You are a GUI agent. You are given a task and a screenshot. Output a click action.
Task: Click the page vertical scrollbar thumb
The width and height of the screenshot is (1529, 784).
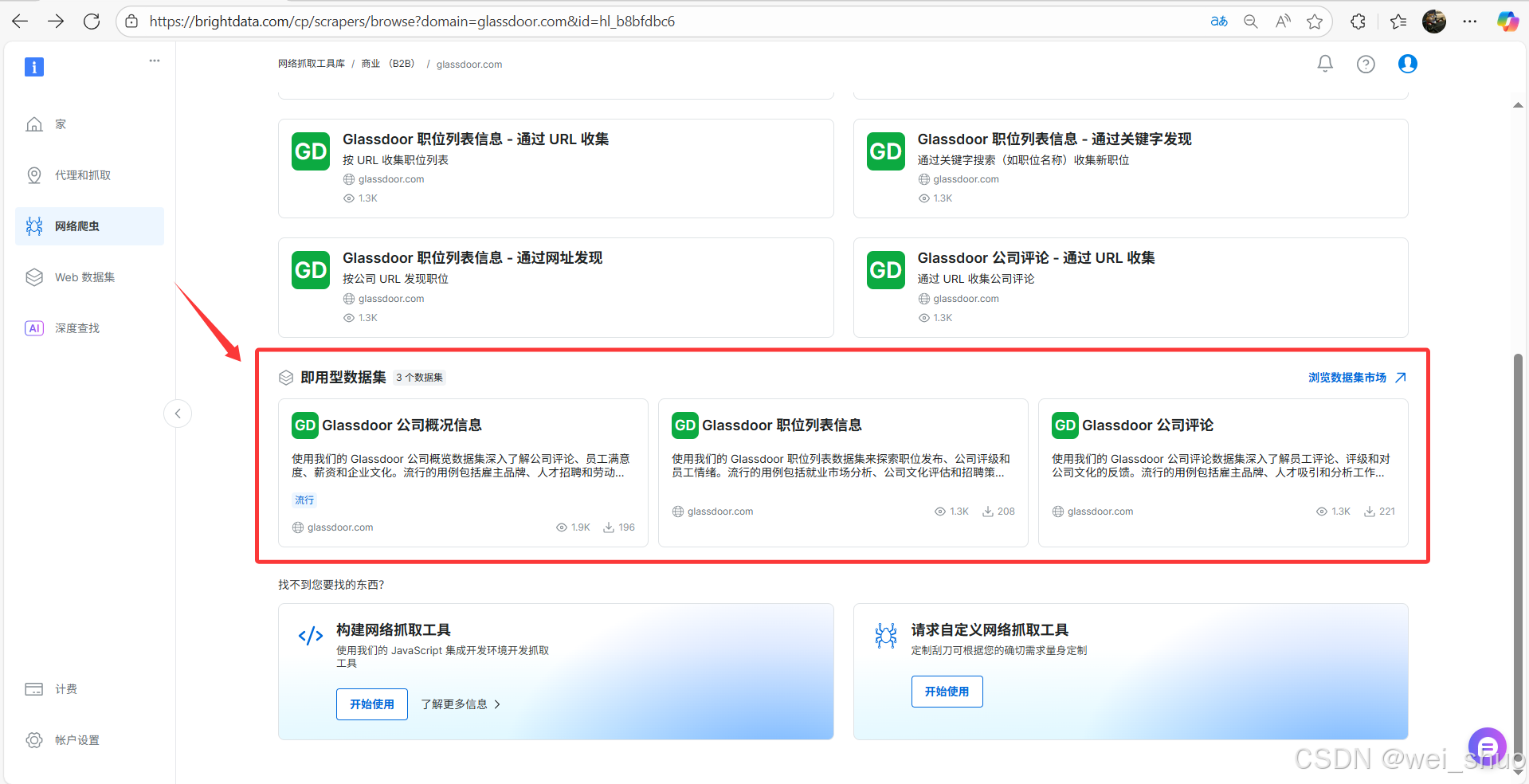tap(1518, 558)
